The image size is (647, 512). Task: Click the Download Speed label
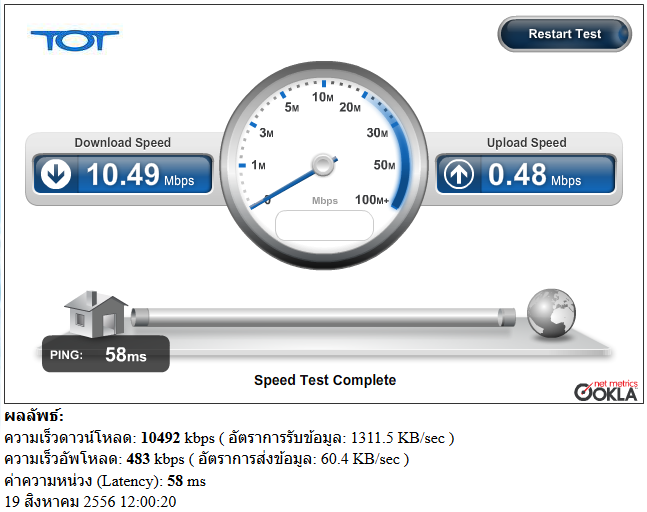(123, 142)
